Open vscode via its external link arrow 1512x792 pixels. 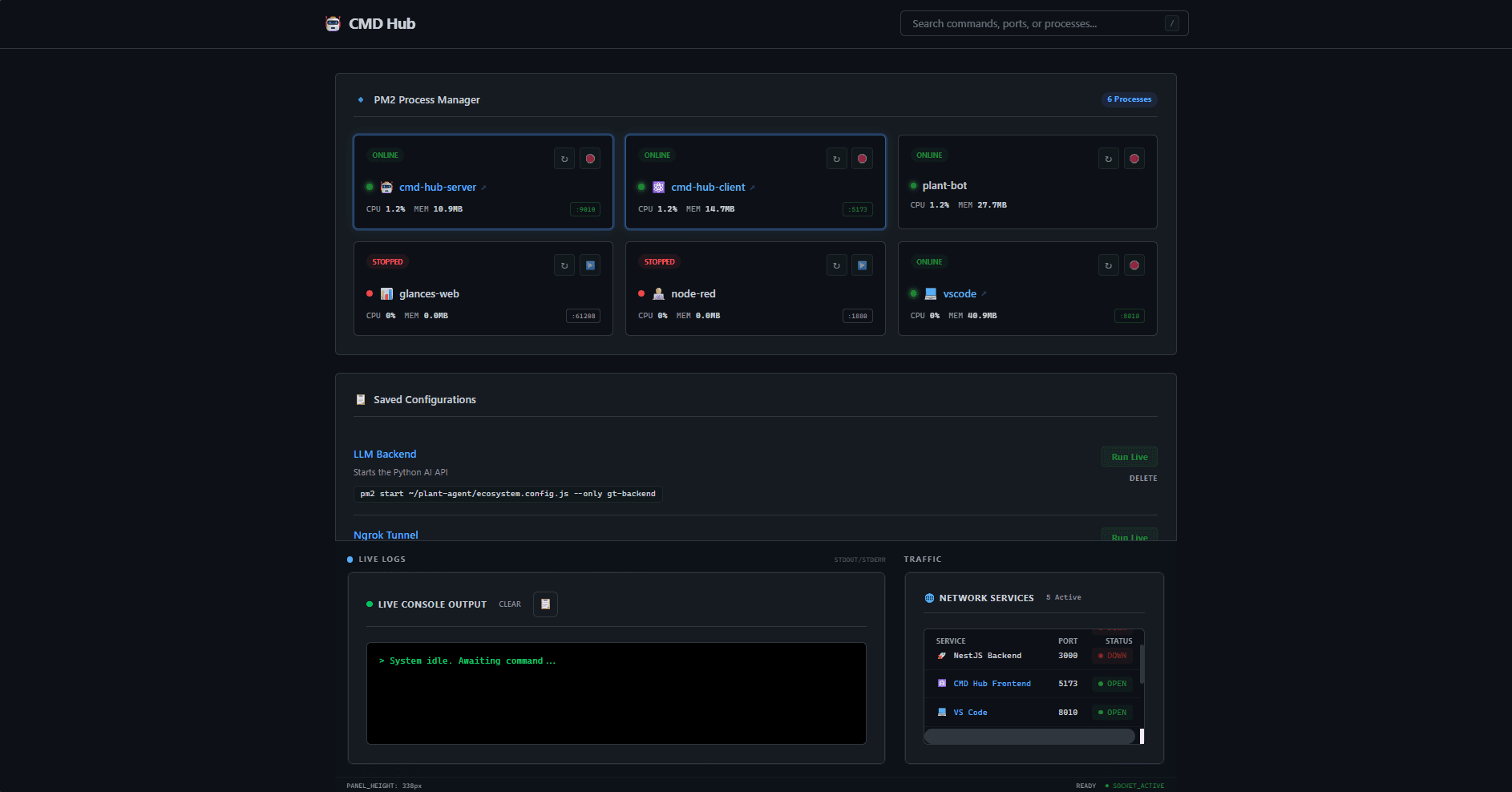pos(983,293)
